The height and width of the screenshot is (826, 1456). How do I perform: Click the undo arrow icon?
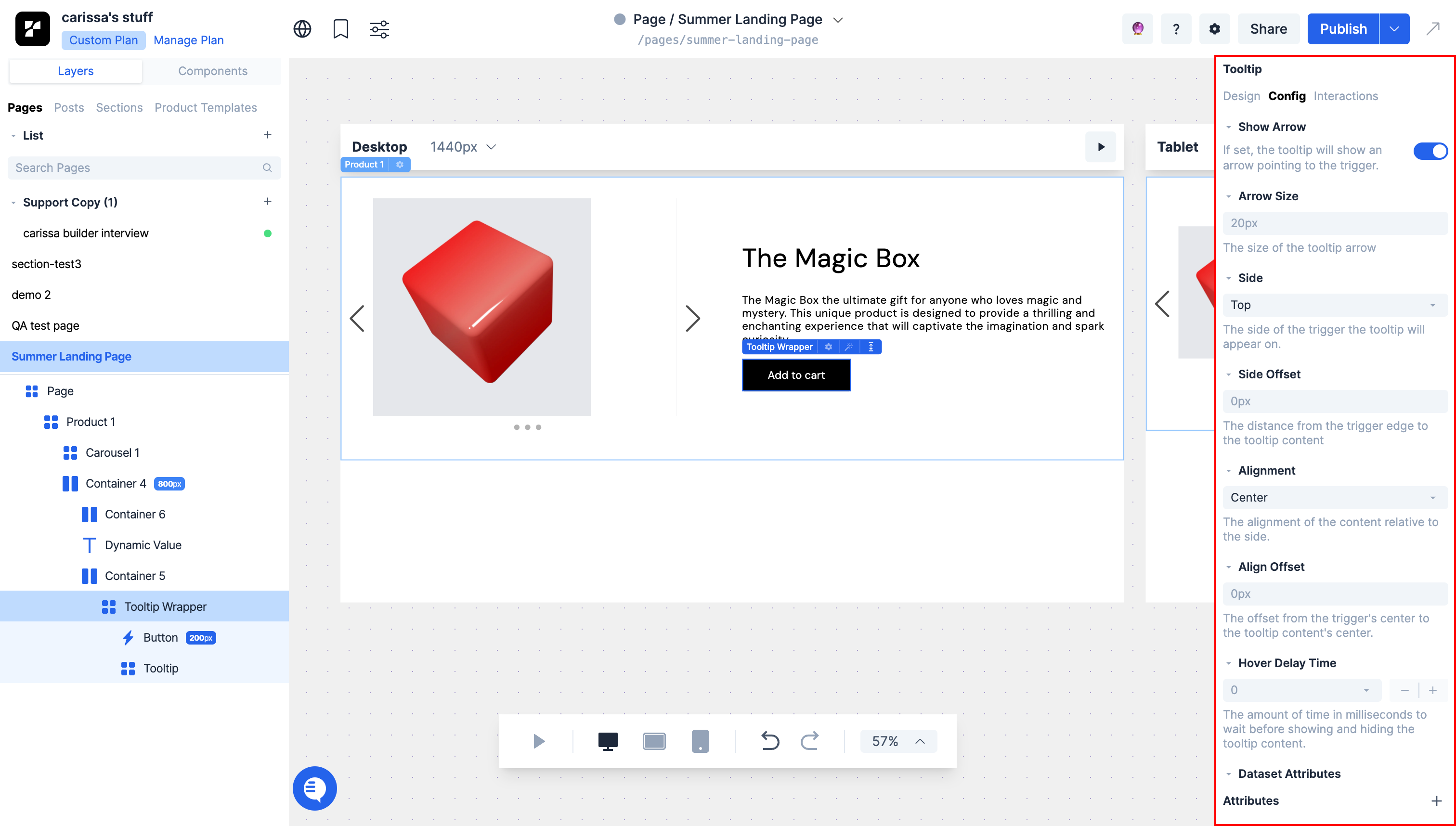point(770,741)
